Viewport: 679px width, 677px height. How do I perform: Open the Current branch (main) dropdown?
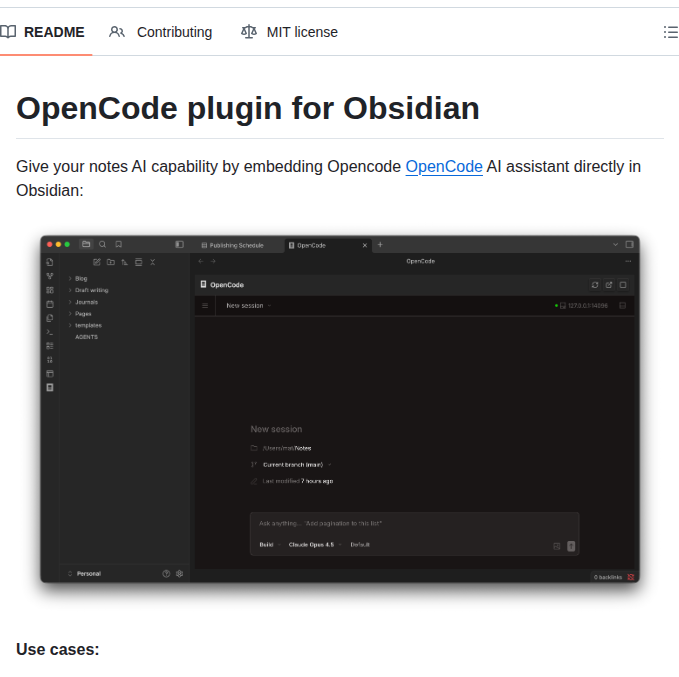coord(297,465)
